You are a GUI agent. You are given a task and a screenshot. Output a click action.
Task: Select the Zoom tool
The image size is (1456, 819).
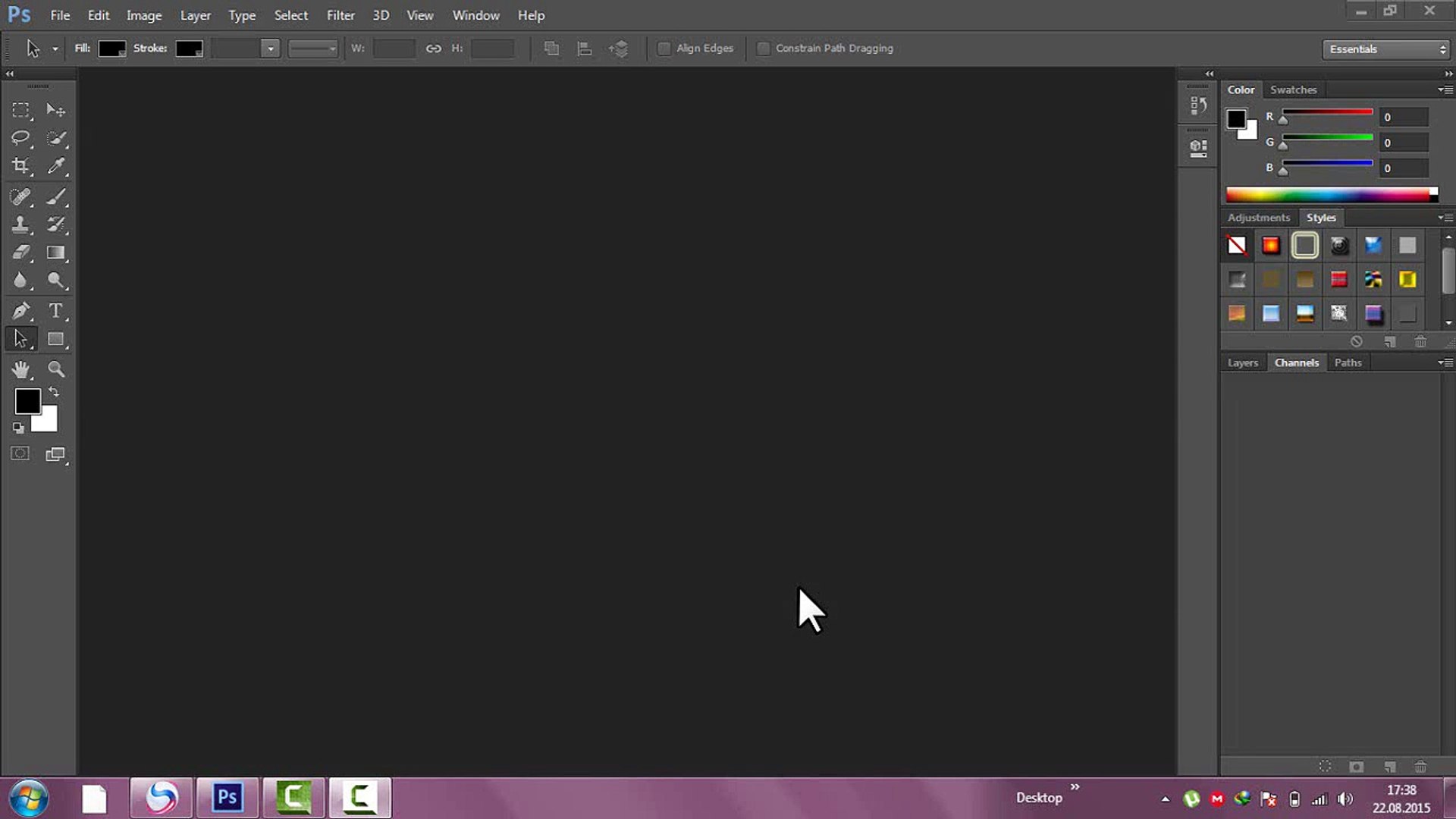point(55,369)
